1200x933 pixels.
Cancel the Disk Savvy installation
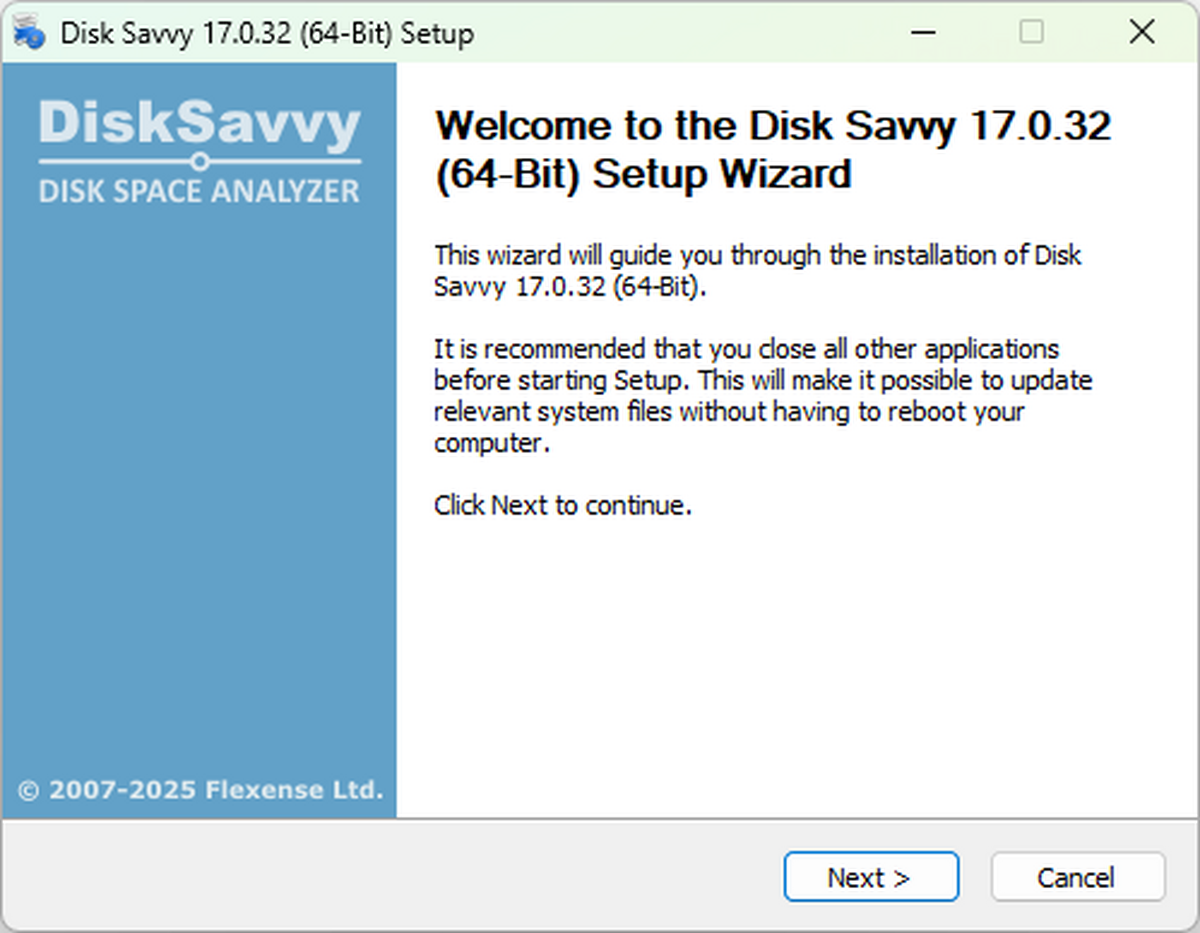1077,877
